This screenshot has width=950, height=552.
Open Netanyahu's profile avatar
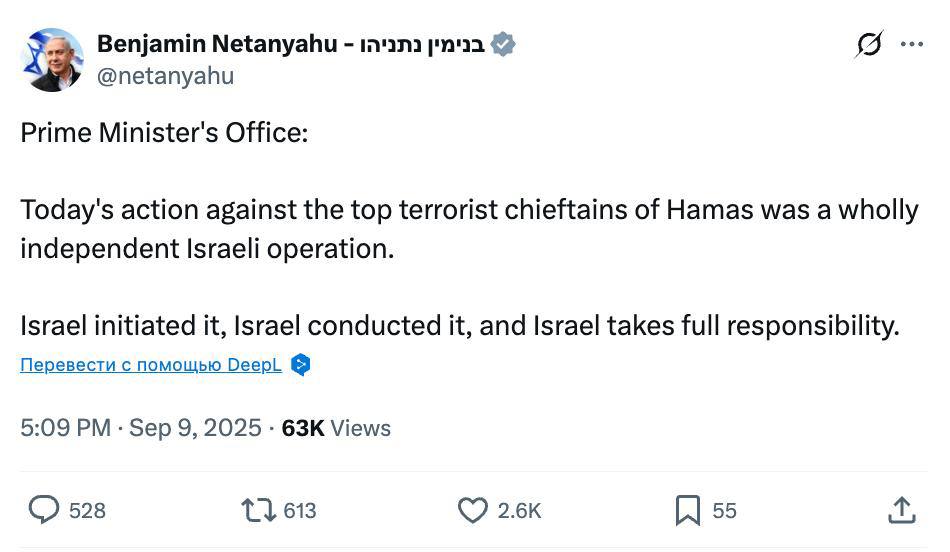52,60
